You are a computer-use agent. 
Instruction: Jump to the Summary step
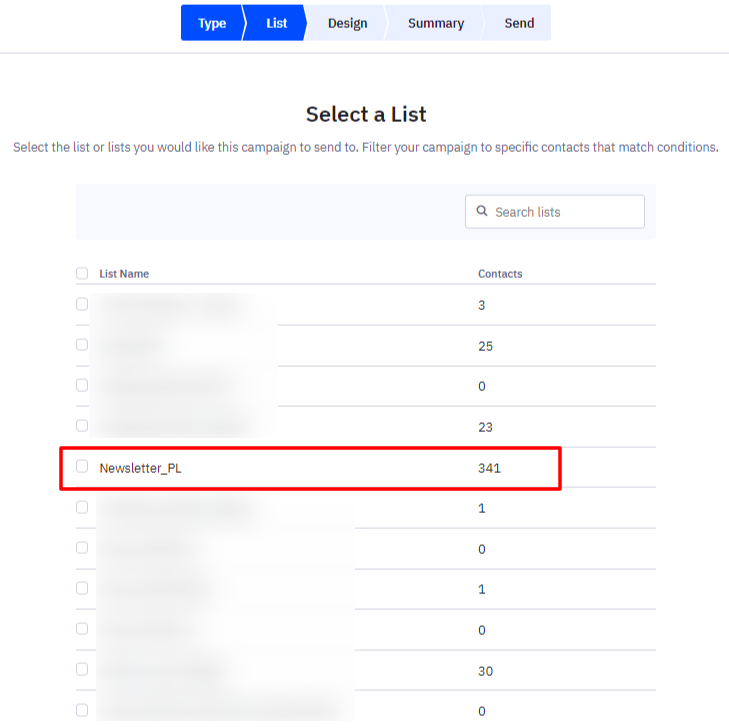[x=436, y=23]
